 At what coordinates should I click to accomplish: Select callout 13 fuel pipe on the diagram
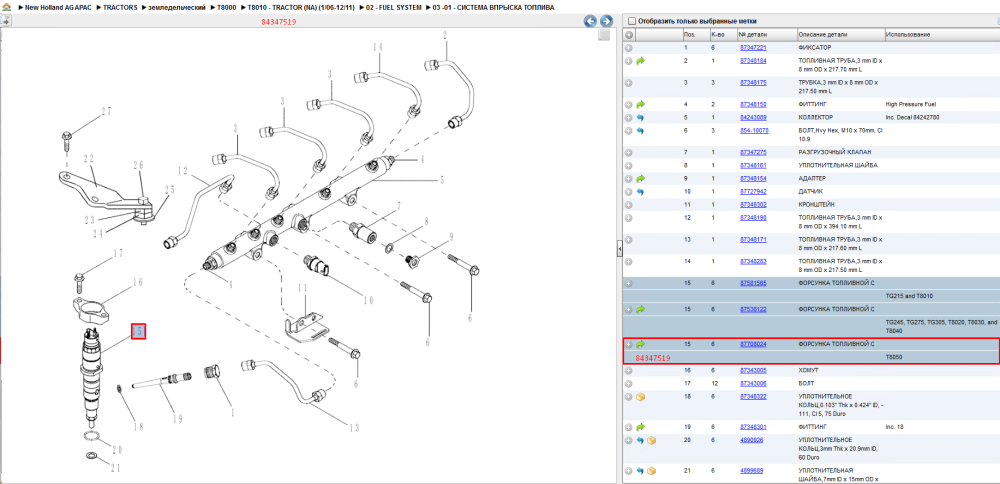tap(354, 428)
